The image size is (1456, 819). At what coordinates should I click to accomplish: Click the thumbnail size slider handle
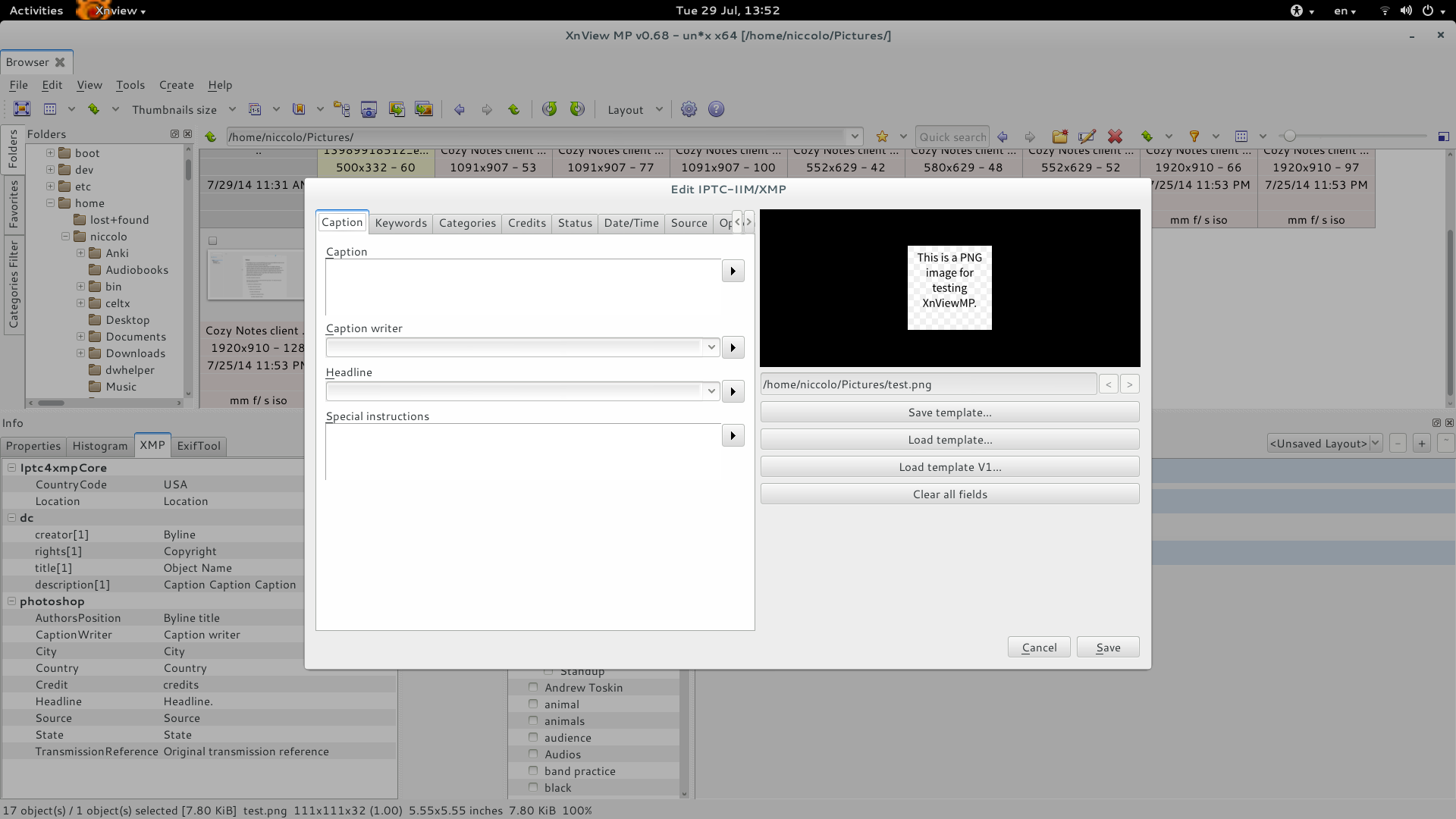(1289, 136)
